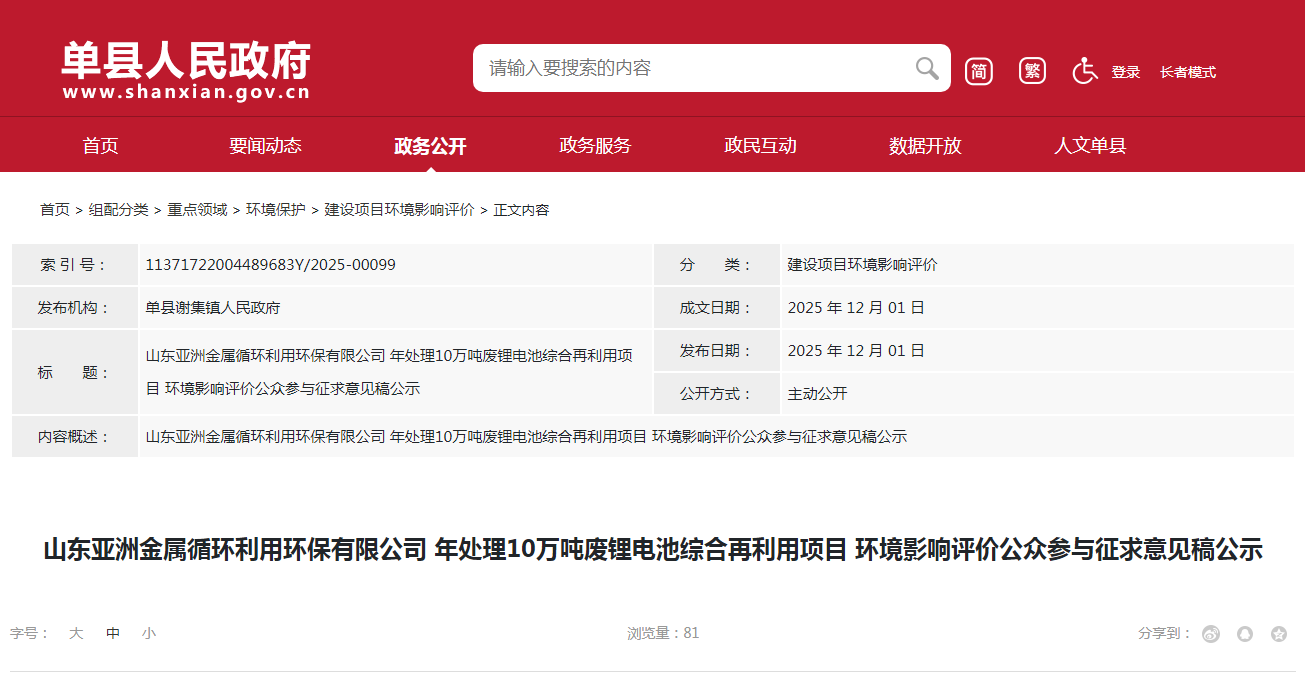Share article to QZone star icon

tap(1278, 634)
